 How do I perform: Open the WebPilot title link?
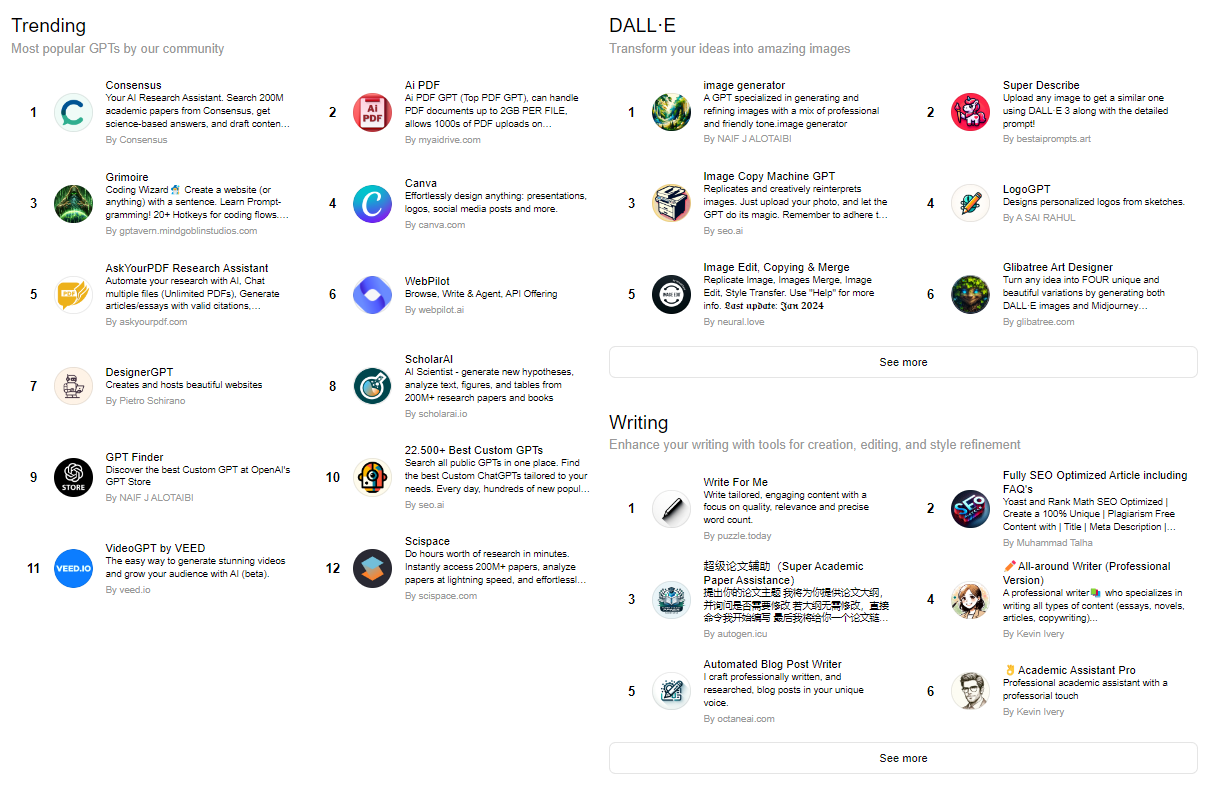428,281
